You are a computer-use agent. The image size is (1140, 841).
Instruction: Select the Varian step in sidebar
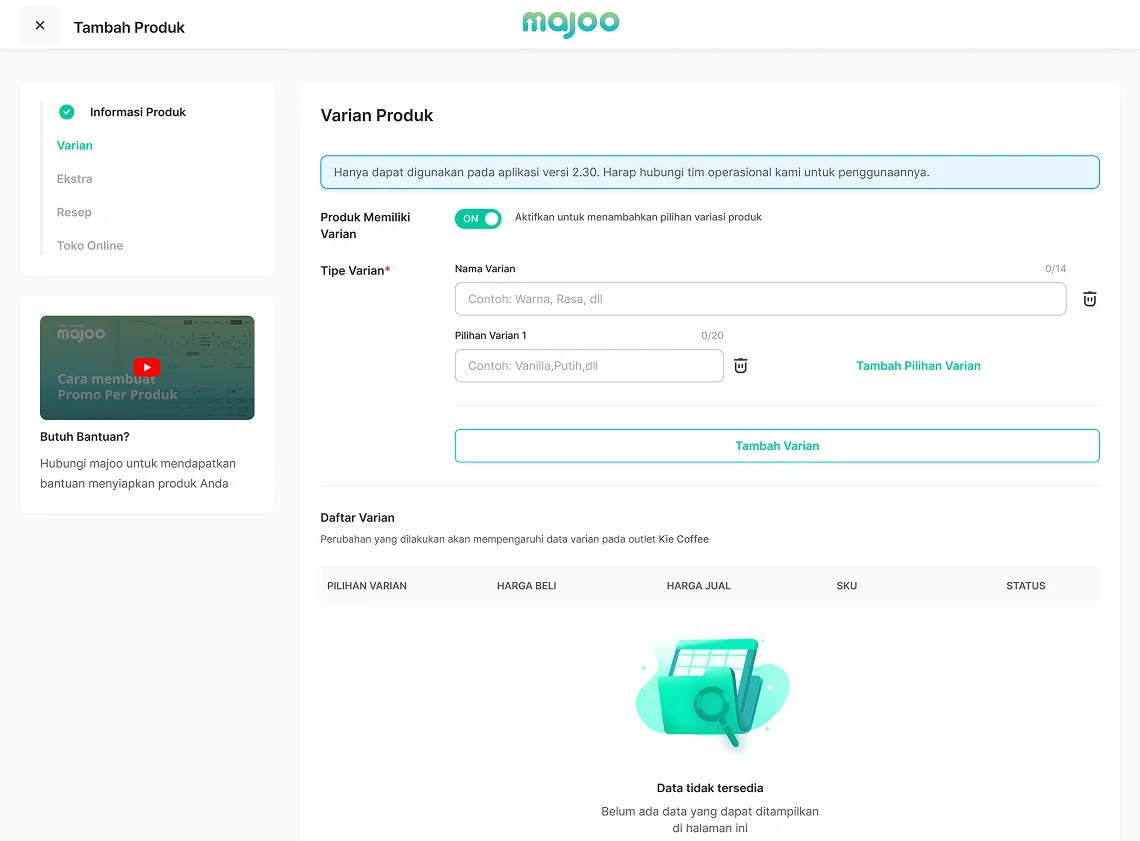tap(75, 146)
